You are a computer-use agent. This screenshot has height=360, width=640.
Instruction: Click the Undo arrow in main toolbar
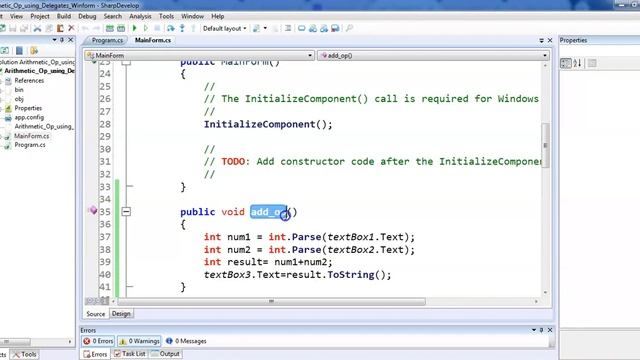[85, 28]
